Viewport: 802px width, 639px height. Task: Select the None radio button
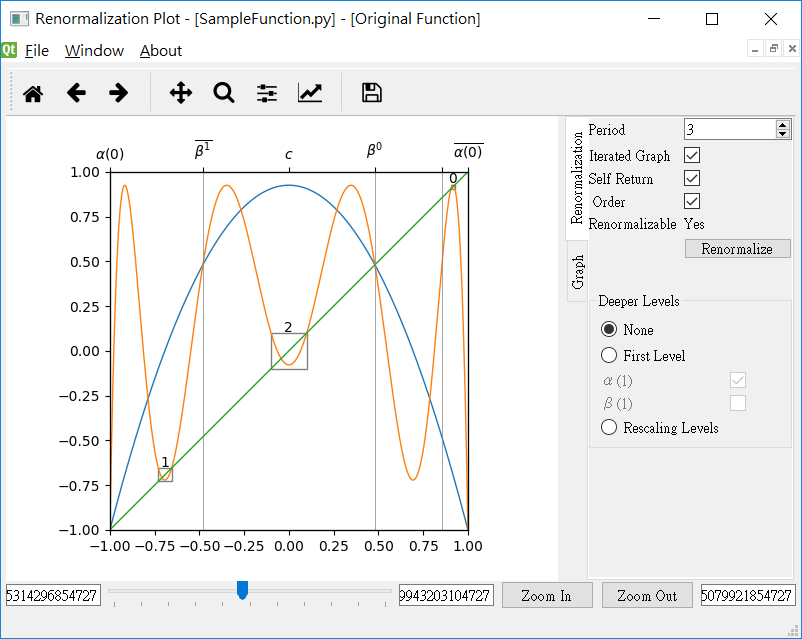(x=609, y=329)
